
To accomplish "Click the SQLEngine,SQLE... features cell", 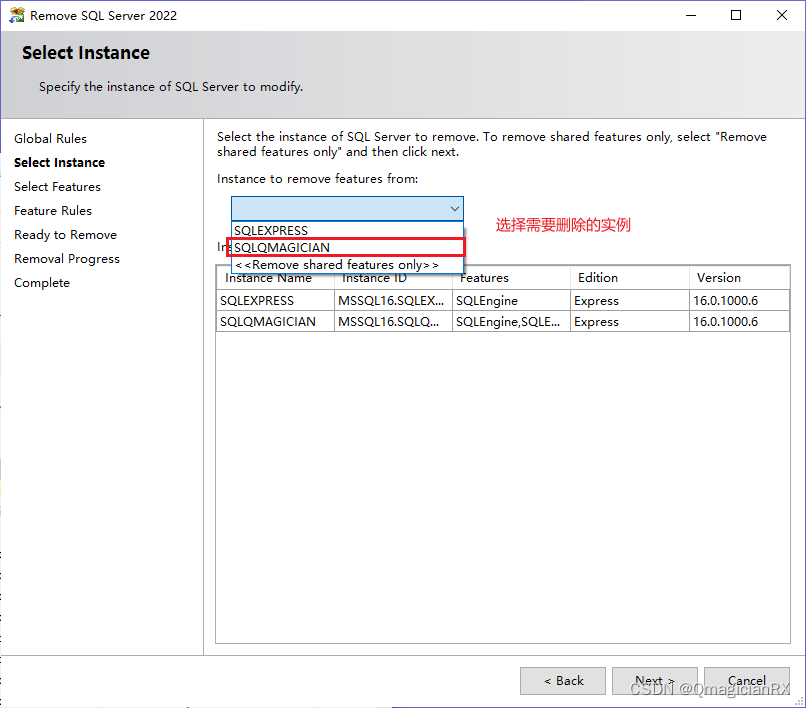I will click(511, 322).
